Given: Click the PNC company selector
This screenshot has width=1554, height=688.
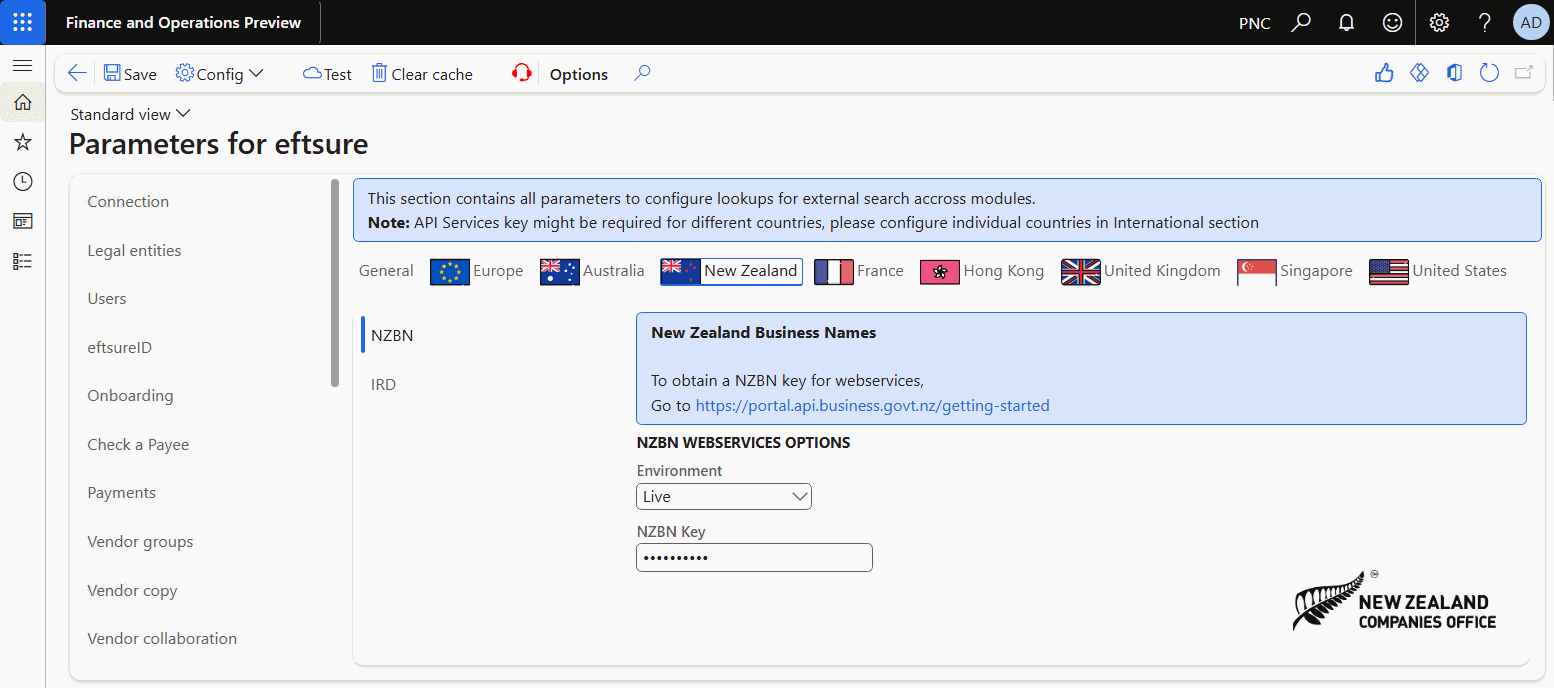Looking at the screenshot, I should pyautogui.click(x=1254, y=23).
